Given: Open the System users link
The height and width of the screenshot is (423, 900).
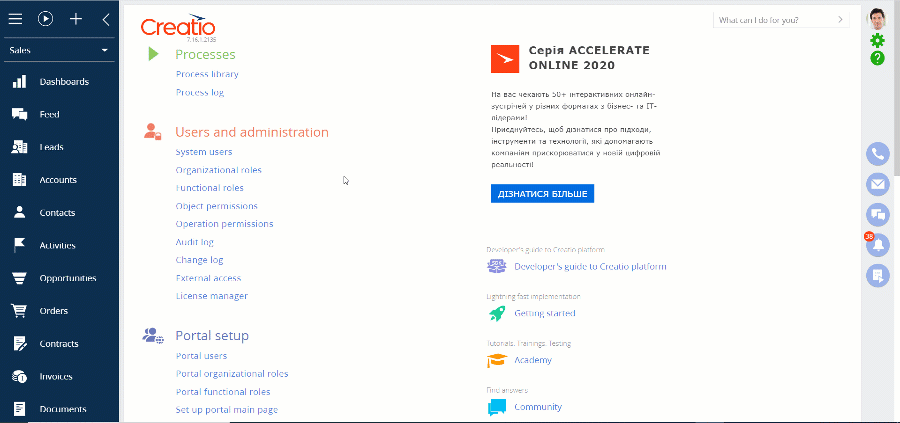Looking at the screenshot, I should (204, 152).
